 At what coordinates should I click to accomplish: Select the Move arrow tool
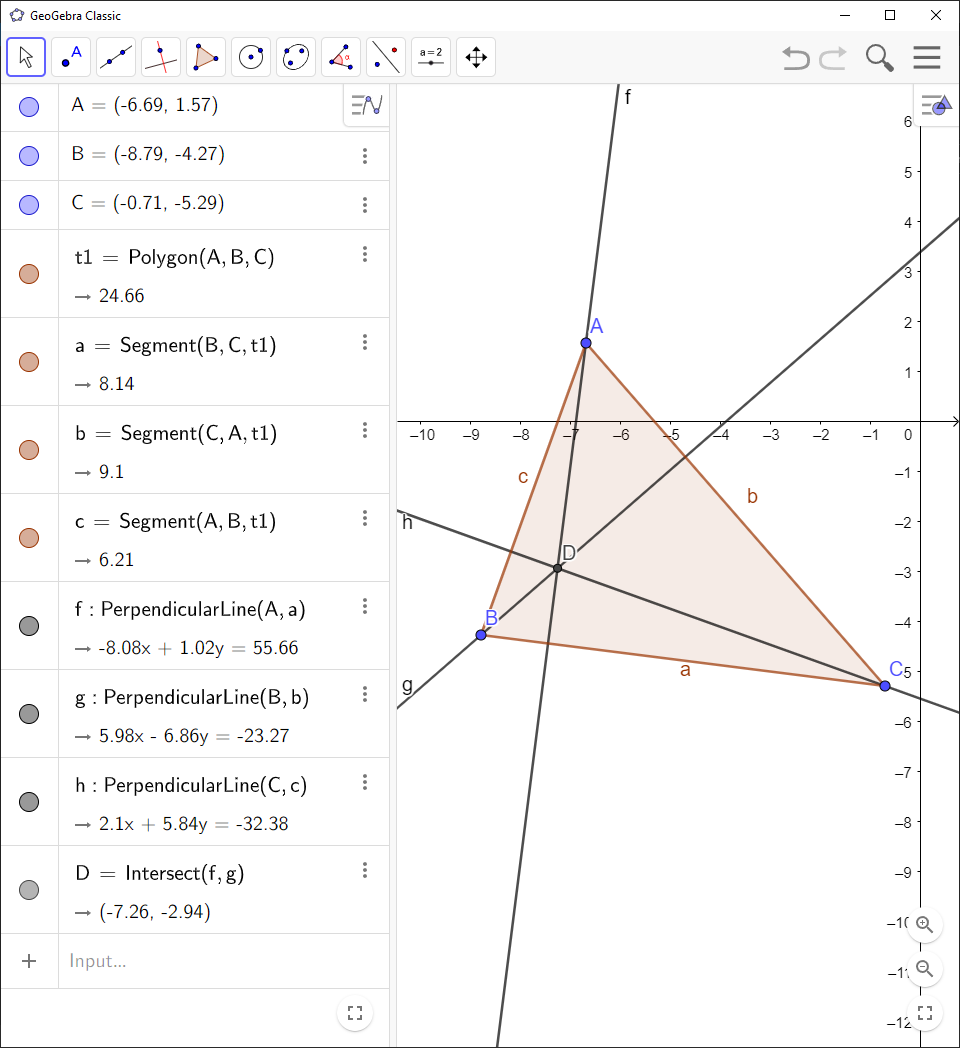(x=26, y=57)
